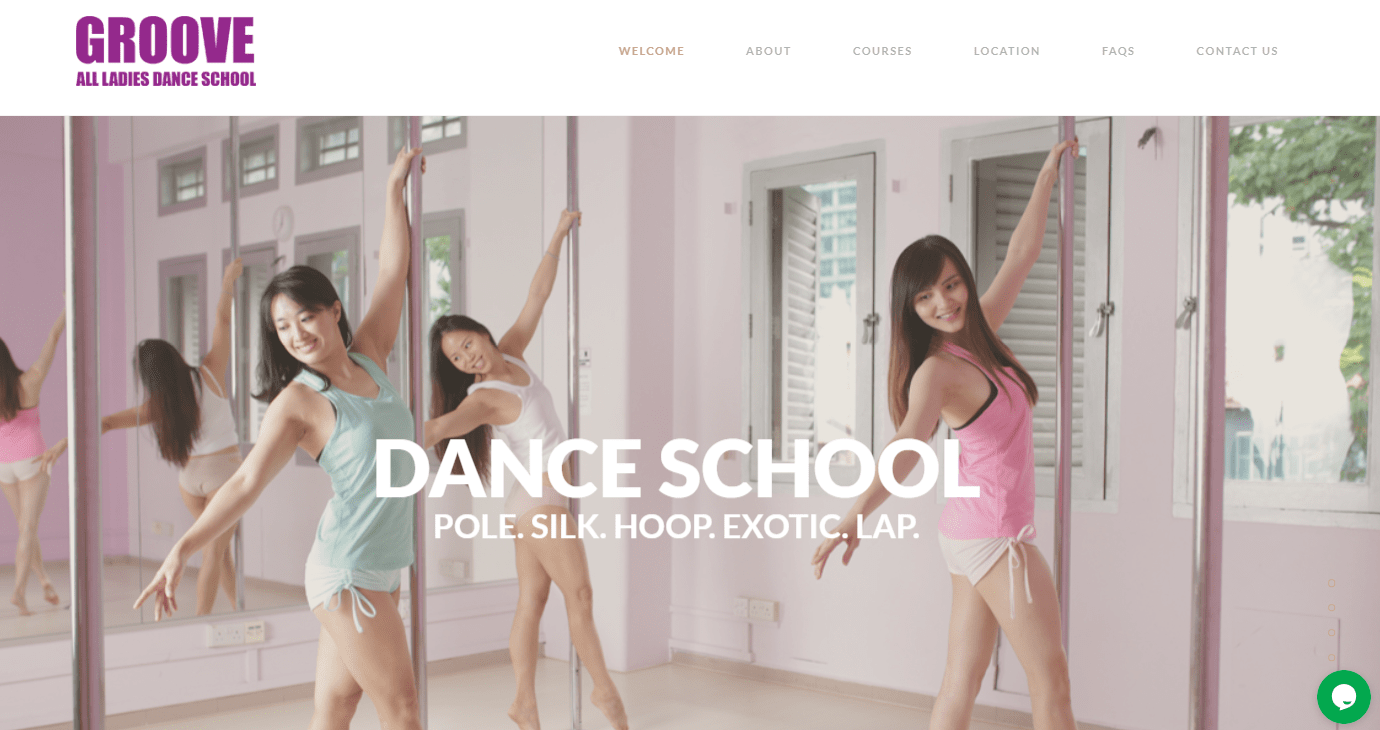Go to the fourth section dot indicator

1331,657
